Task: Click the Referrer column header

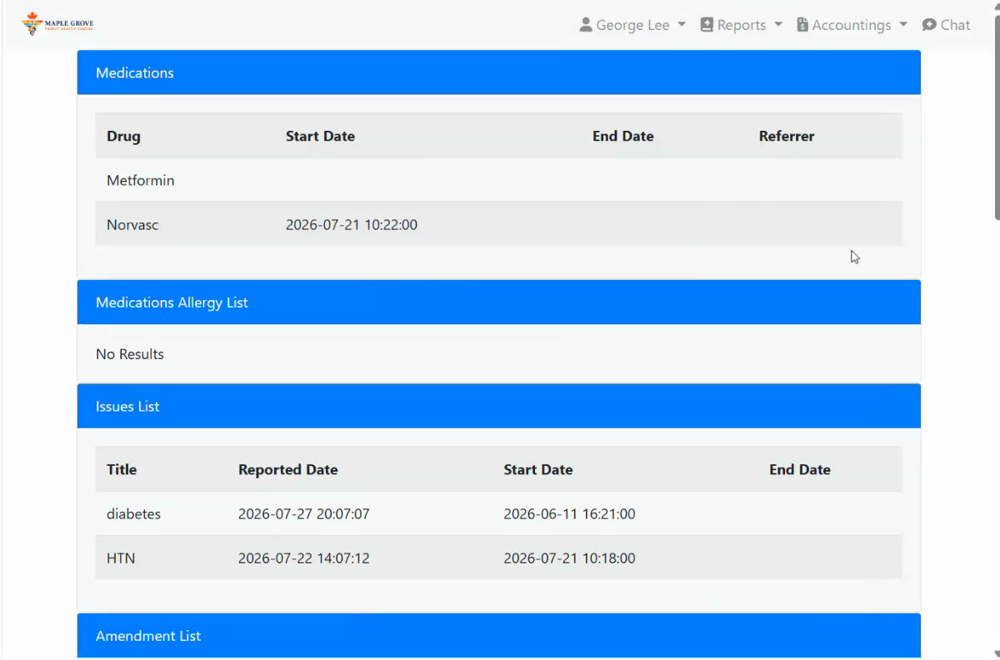Action: (786, 136)
